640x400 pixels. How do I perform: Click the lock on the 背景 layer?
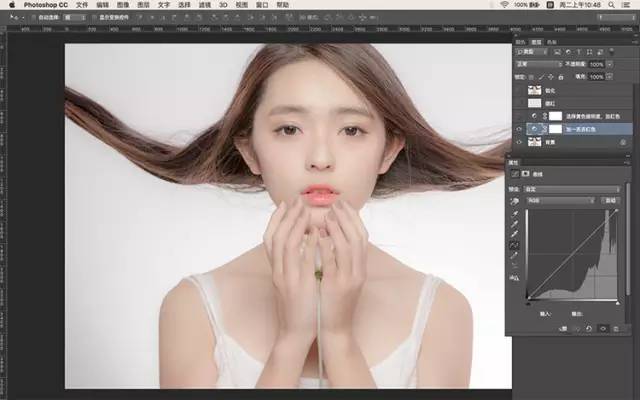point(622,142)
